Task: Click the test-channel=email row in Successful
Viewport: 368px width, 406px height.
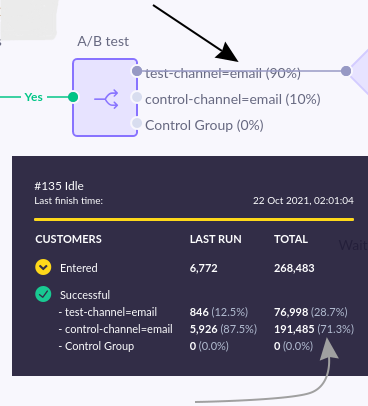Action: point(108,312)
